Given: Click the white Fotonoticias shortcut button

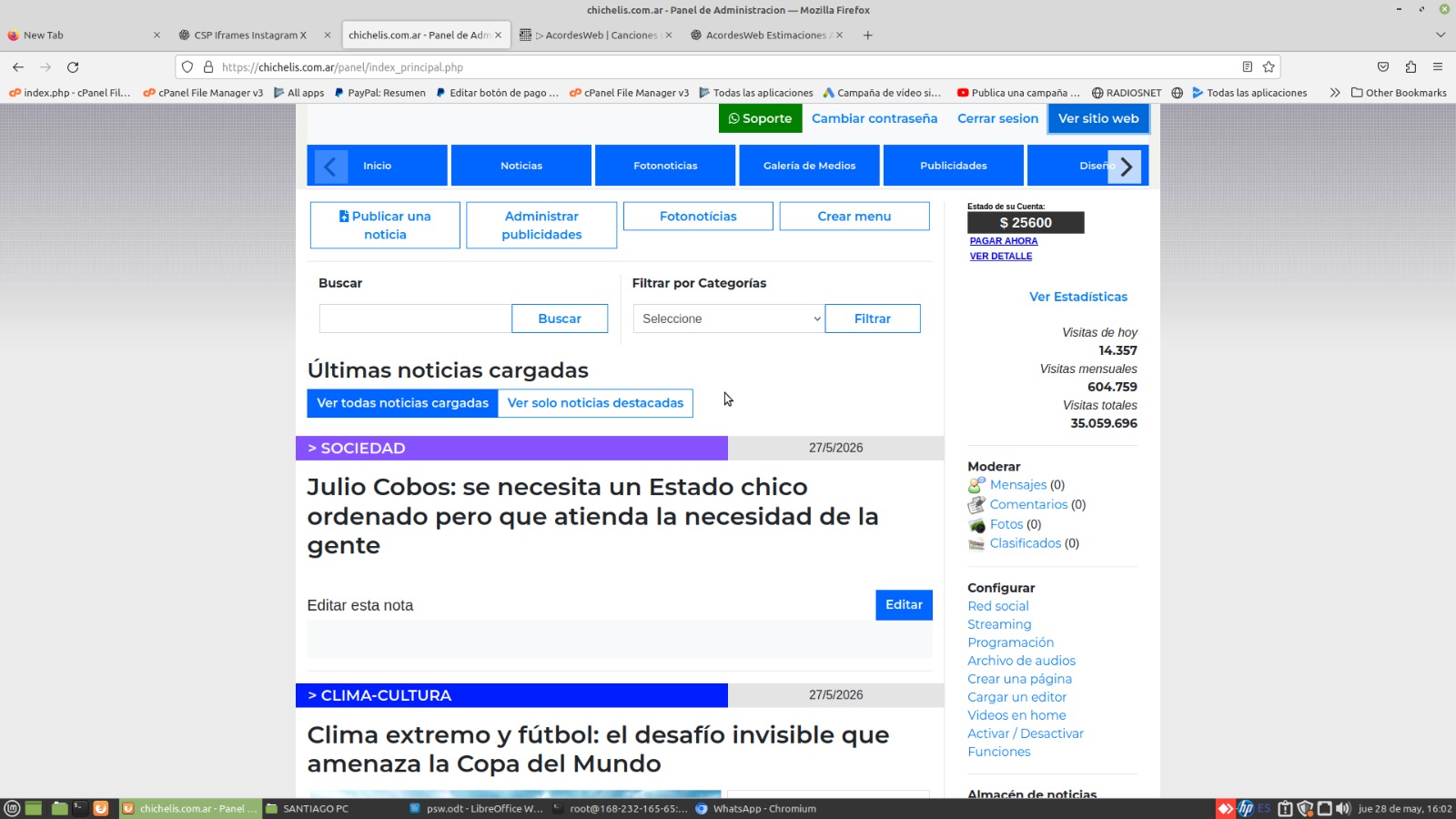Looking at the screenshot, I should [698, 217].
